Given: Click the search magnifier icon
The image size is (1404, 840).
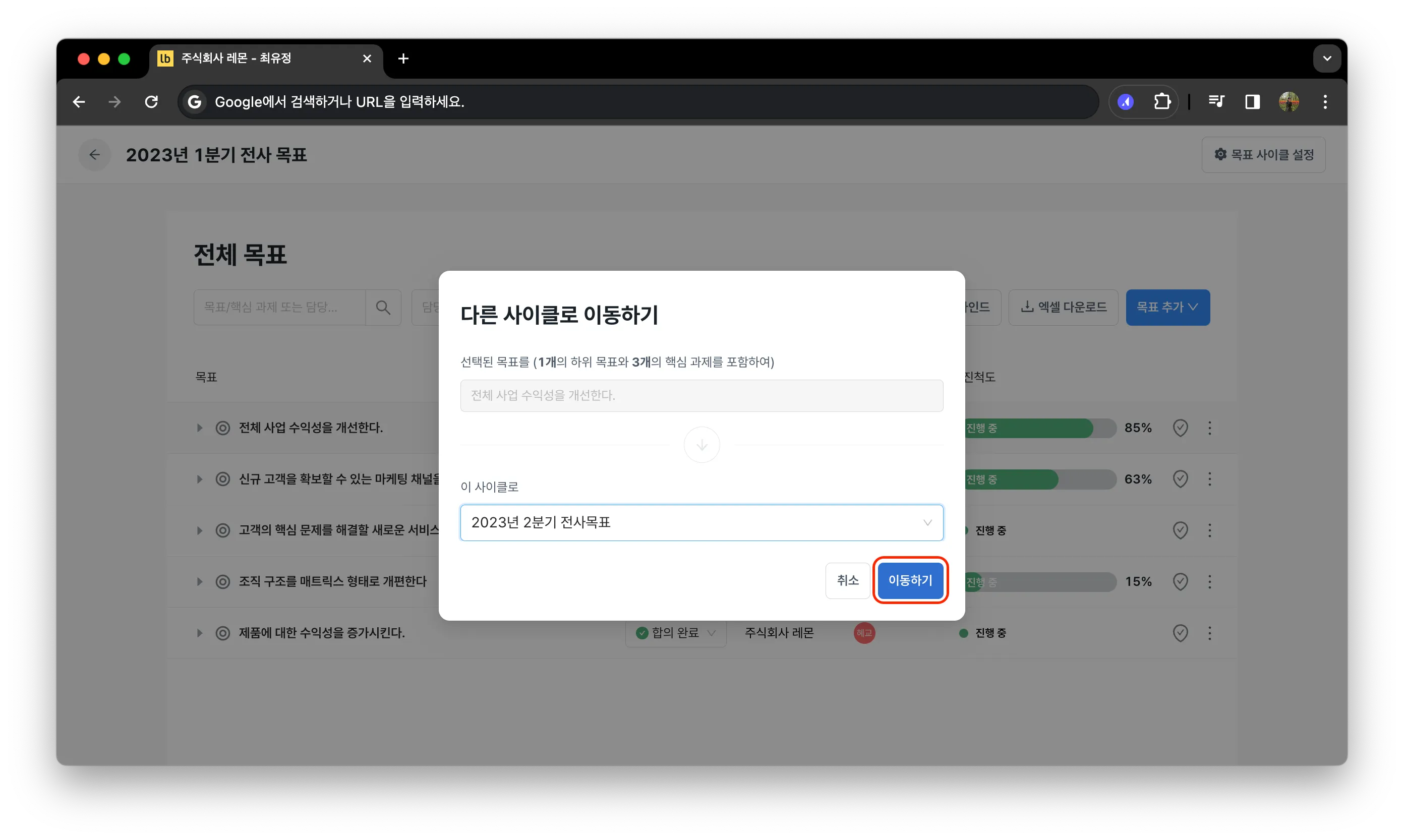Looking at the screenshot, I should tap(383, 308).
